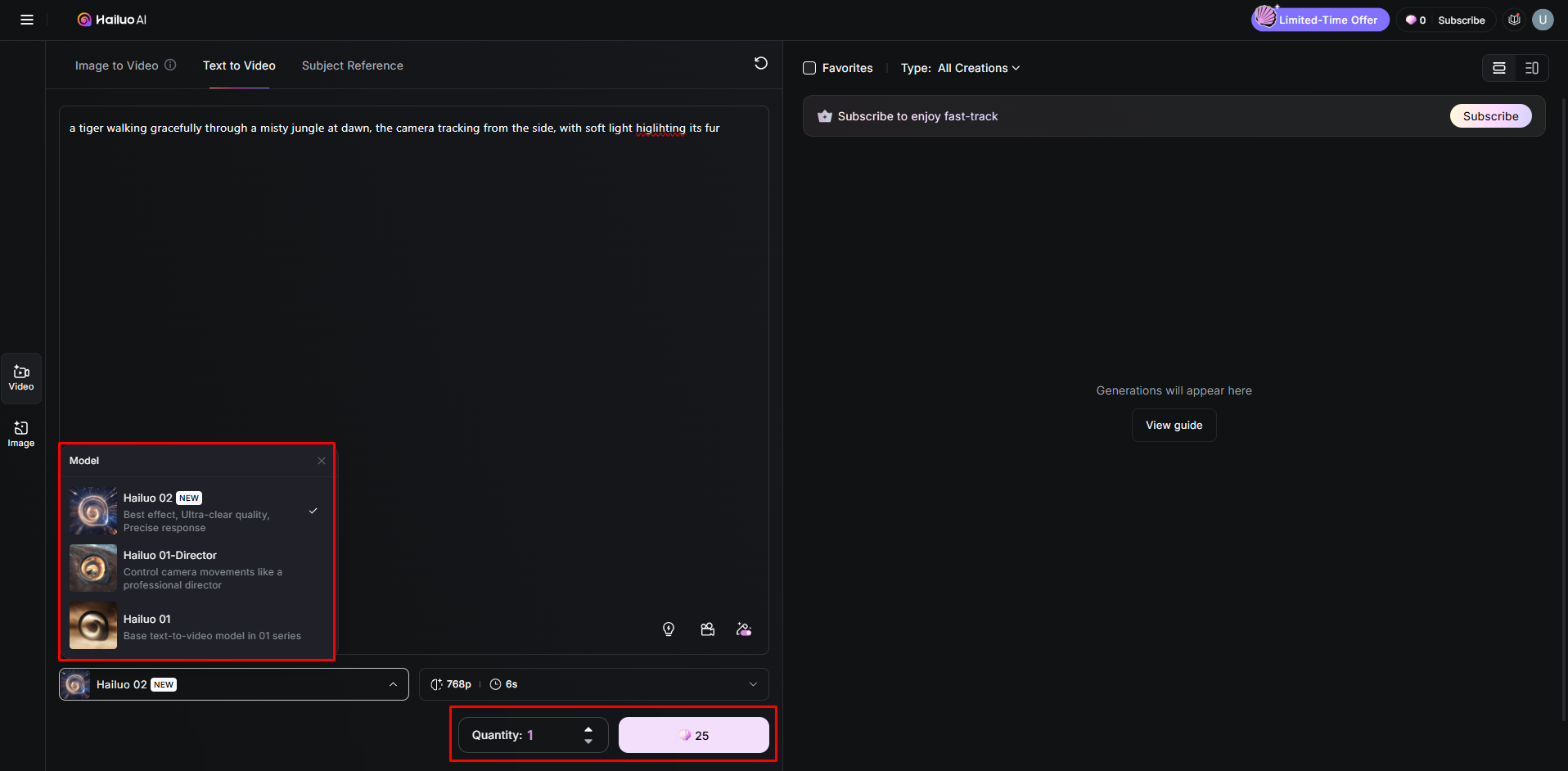
Task: Open the Video section in the sidebar
Action: pyautogui.click(x=21, y=378)
